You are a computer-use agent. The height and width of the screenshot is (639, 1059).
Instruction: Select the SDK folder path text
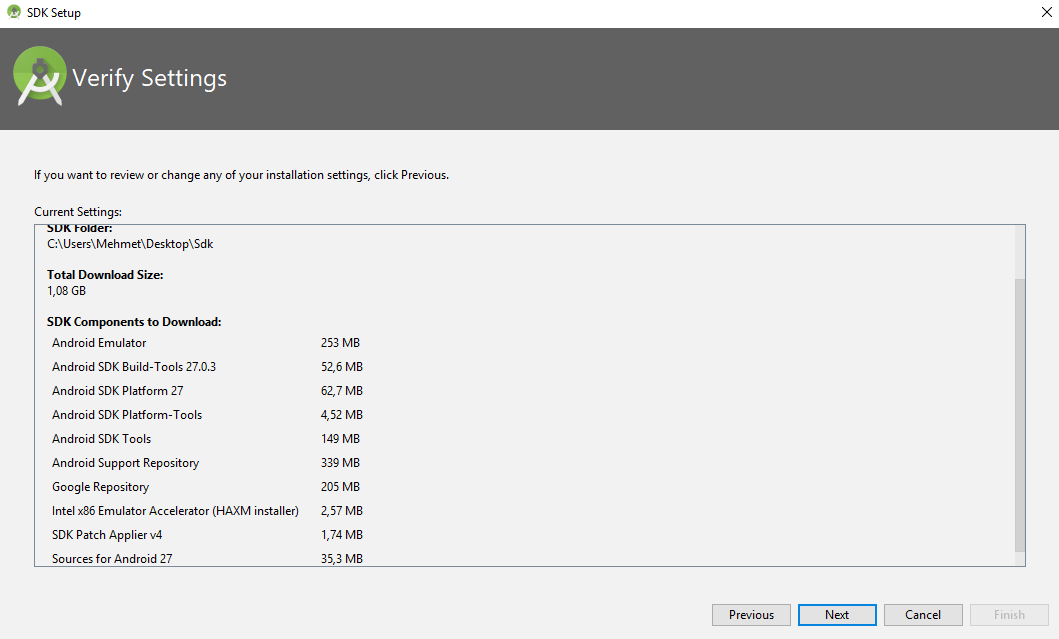point(130,244)
